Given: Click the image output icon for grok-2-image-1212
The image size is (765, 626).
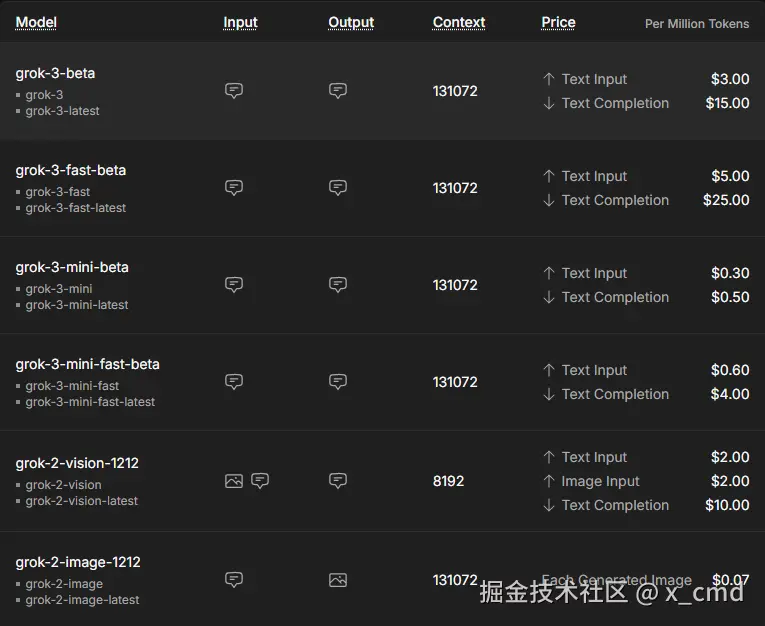Looking at the screenshot, I should 338,580.
